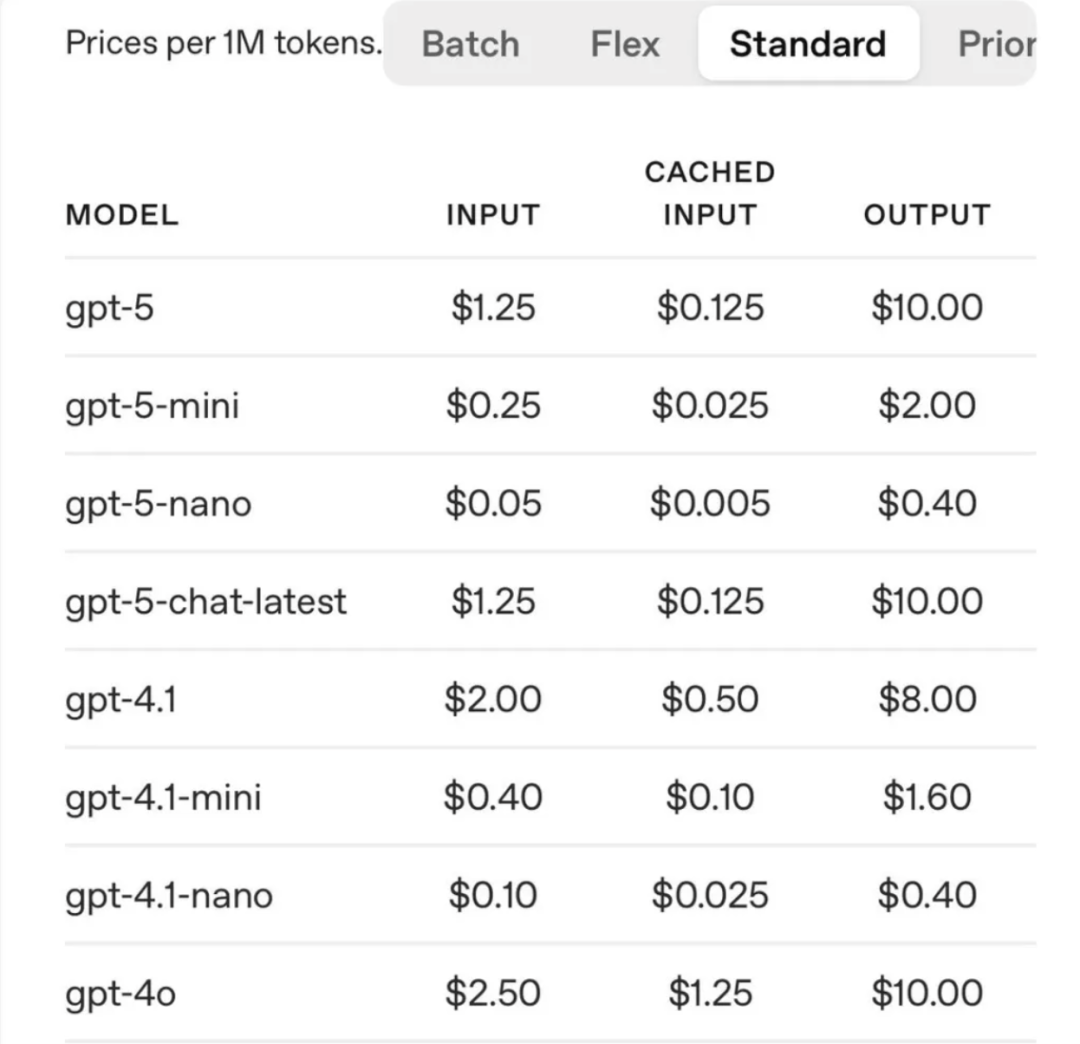This screenshot has height=1044, width=1080.
Task: Switch to the Batch pricing tab
Action: point(470,44)
